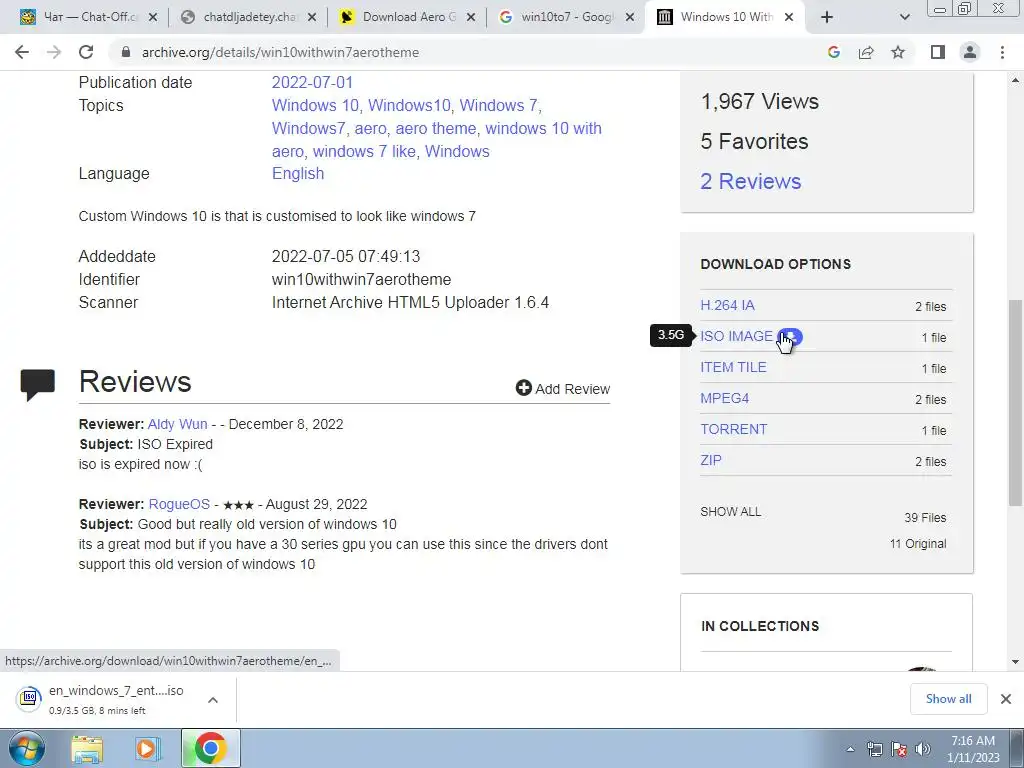
Task: Click the 1,967 Views text
Action: 760,101
